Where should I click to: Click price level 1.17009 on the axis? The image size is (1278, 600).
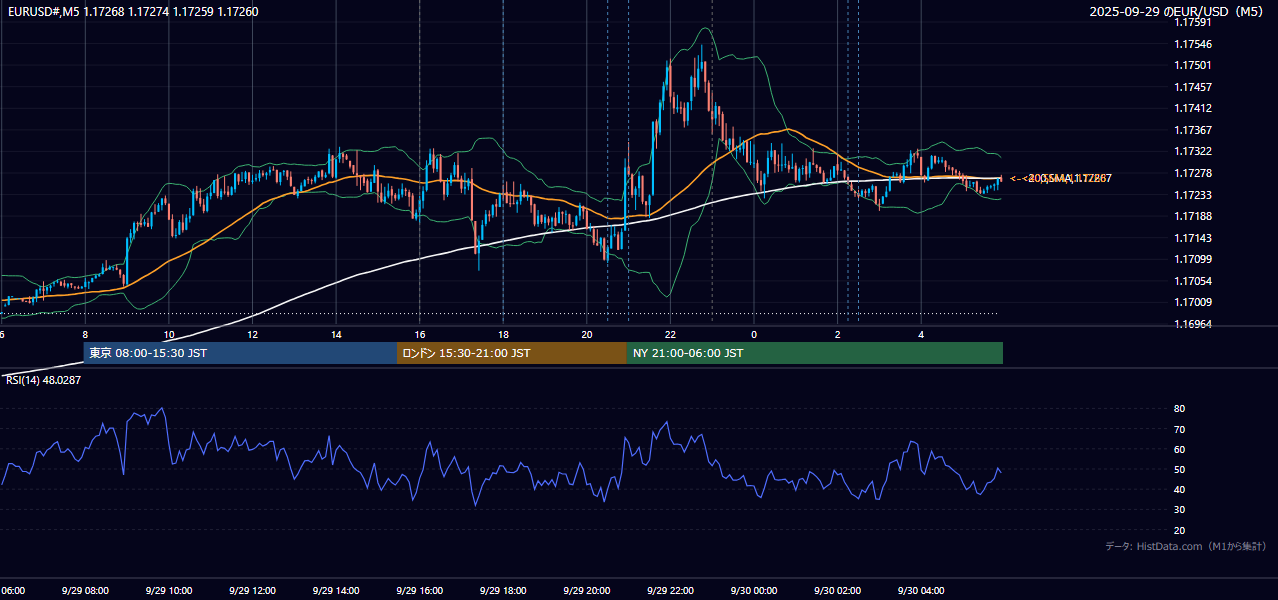1193,302
